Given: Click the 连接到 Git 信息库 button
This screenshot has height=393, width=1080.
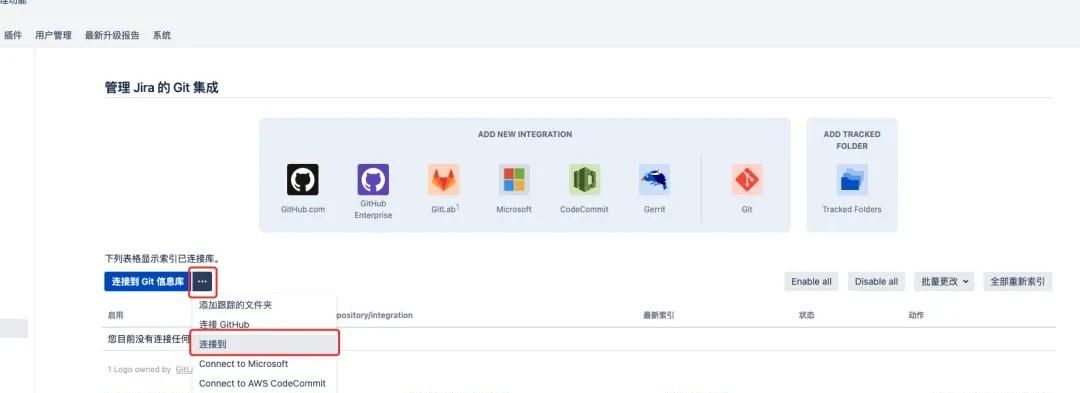Looking at the screenshot, I should (x=148, y=282).
